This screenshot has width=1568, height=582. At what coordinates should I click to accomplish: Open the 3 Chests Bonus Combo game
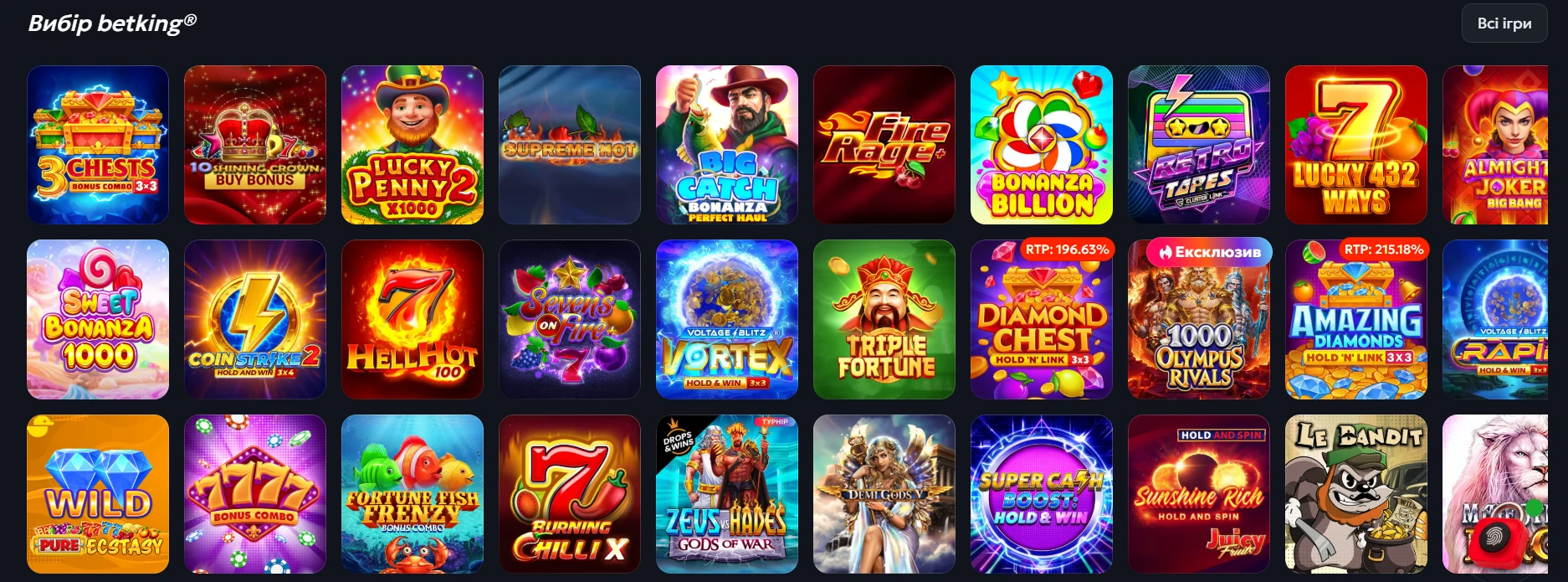(98, 145)
